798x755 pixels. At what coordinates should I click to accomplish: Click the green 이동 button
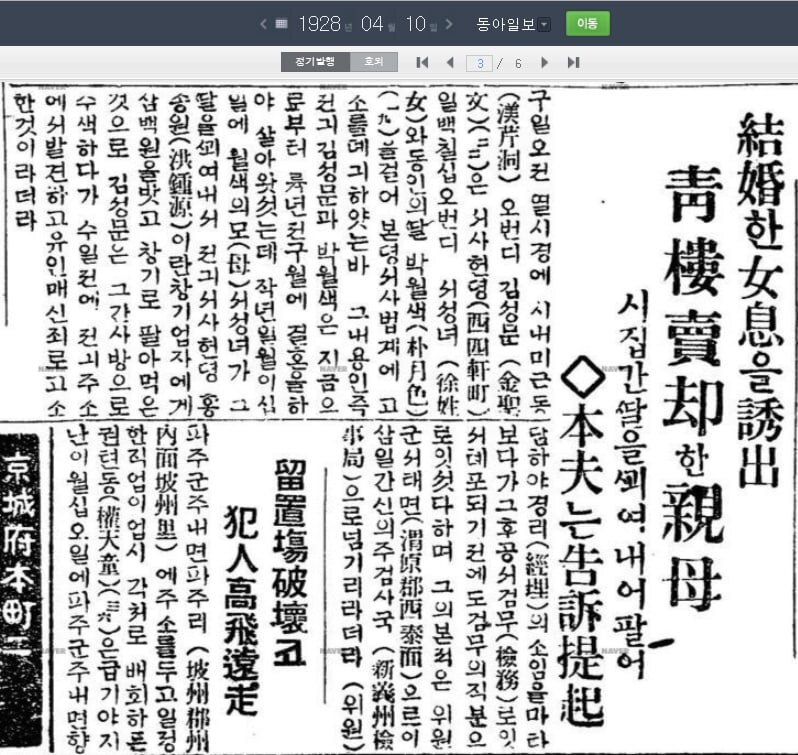coord(587,23)
